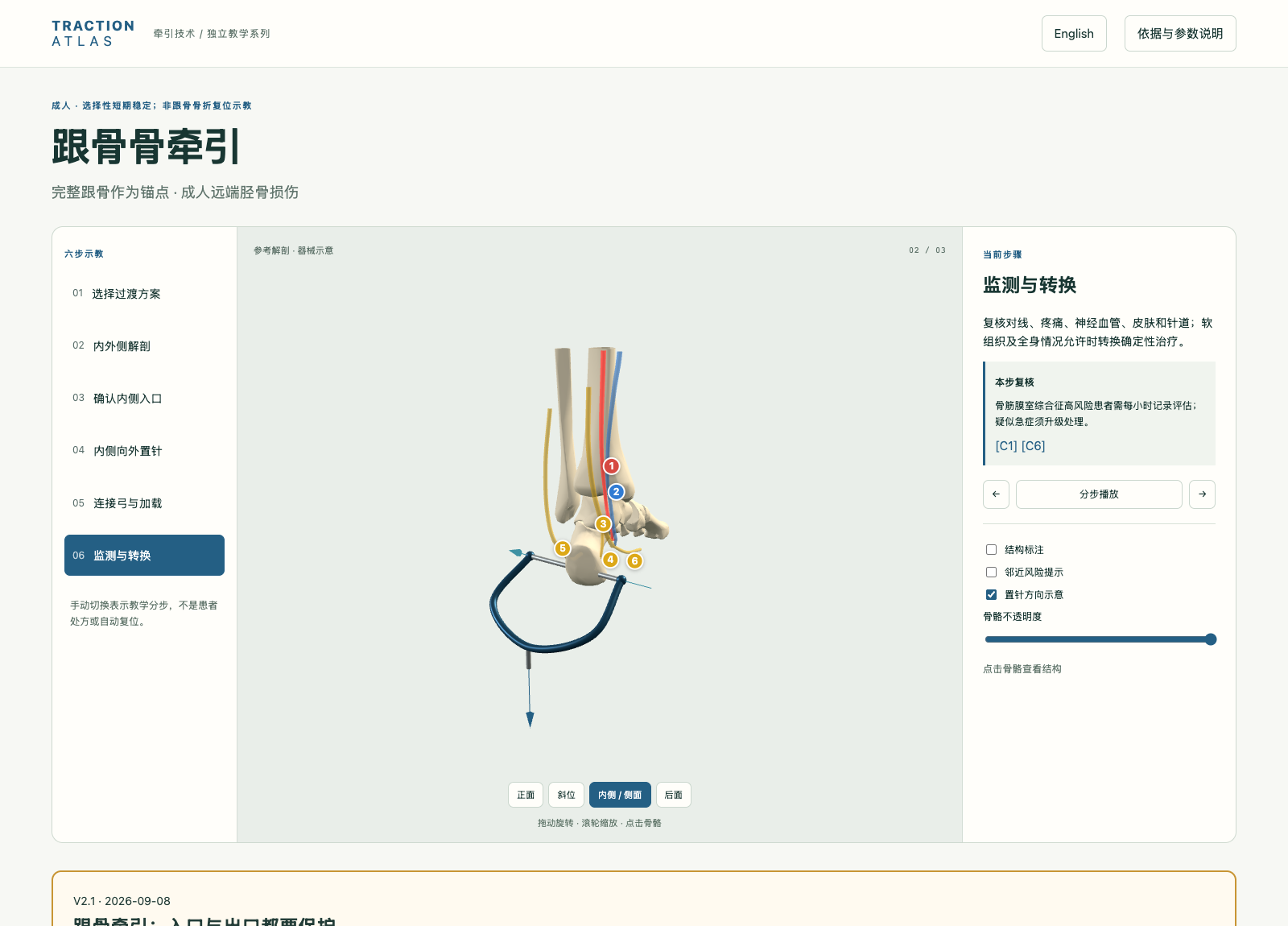Enable 邻近风险提示 checkbox
1288x926 pixels.
tap(992, 573)
